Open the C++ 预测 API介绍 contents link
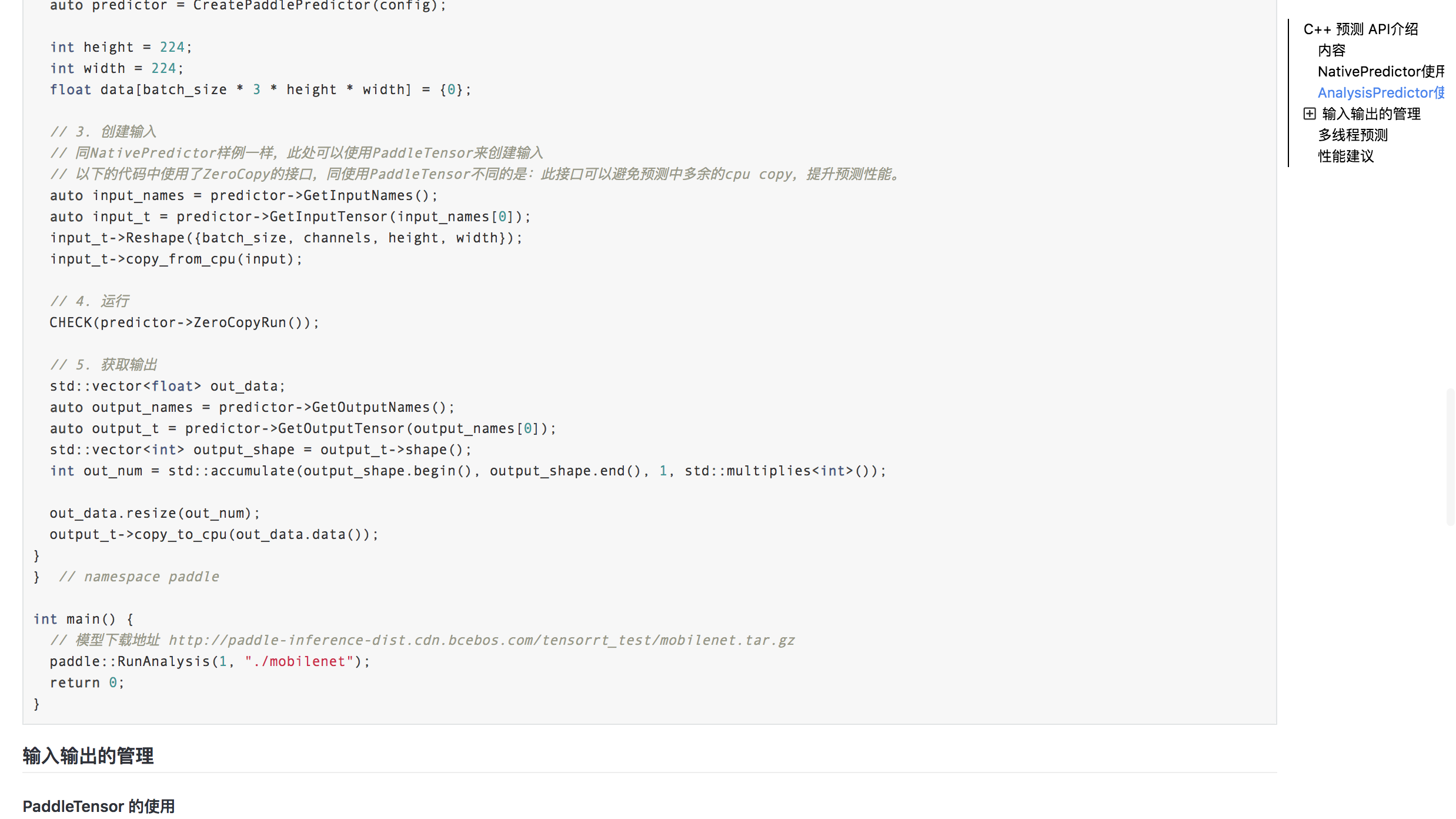 click(x=1360, y=29)
